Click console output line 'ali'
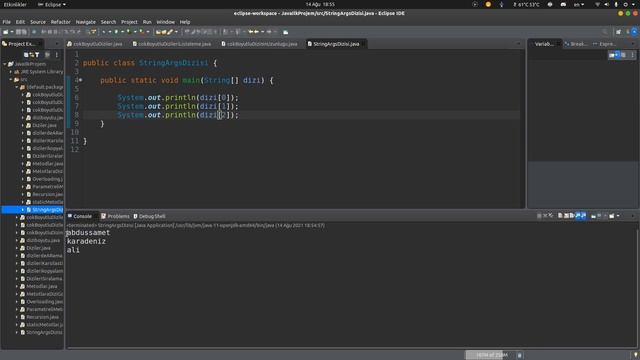This screenshot has height=360, width=640. pos(73,250)
